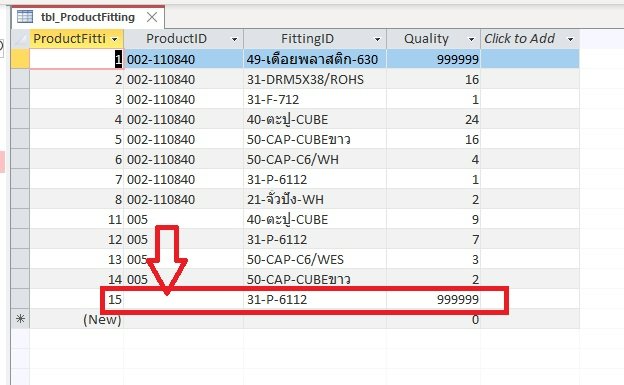Click cell 50-CAP-C6/WES
The image size is (624, 385).
point(315,259)
